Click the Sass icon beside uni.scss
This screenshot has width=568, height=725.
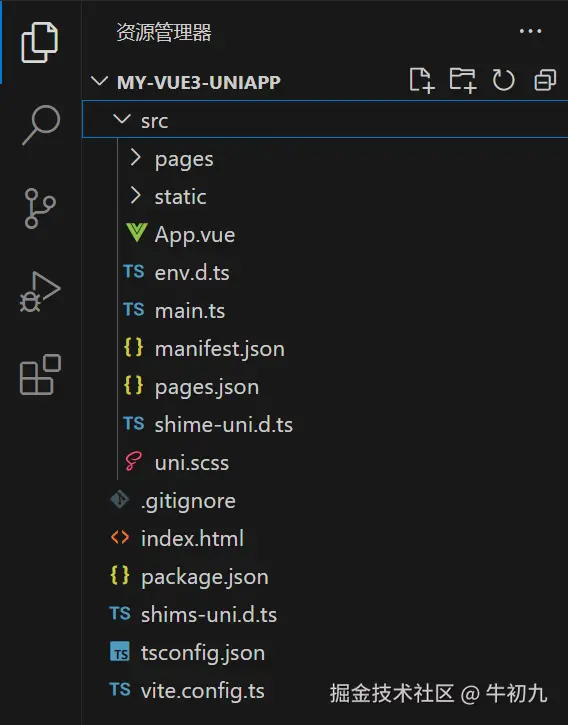(x=134, y=461)
